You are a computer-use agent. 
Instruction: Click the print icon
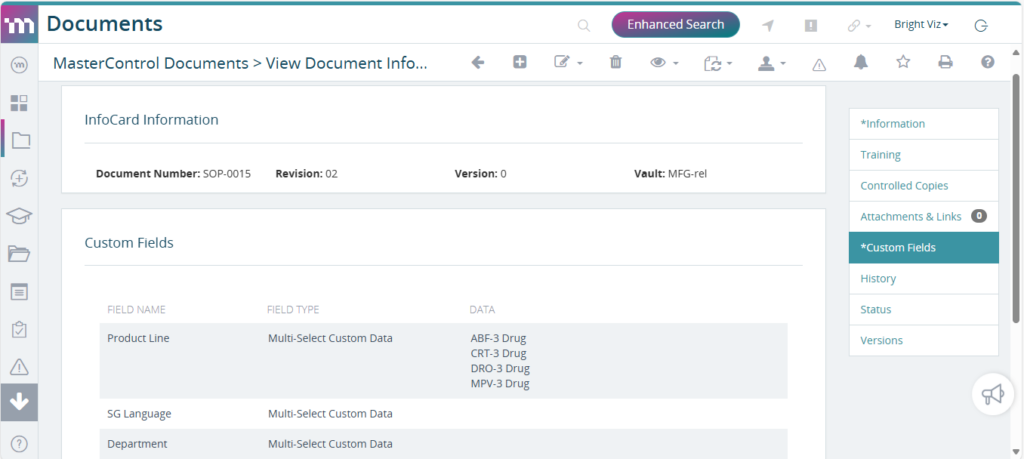[945, 63]
